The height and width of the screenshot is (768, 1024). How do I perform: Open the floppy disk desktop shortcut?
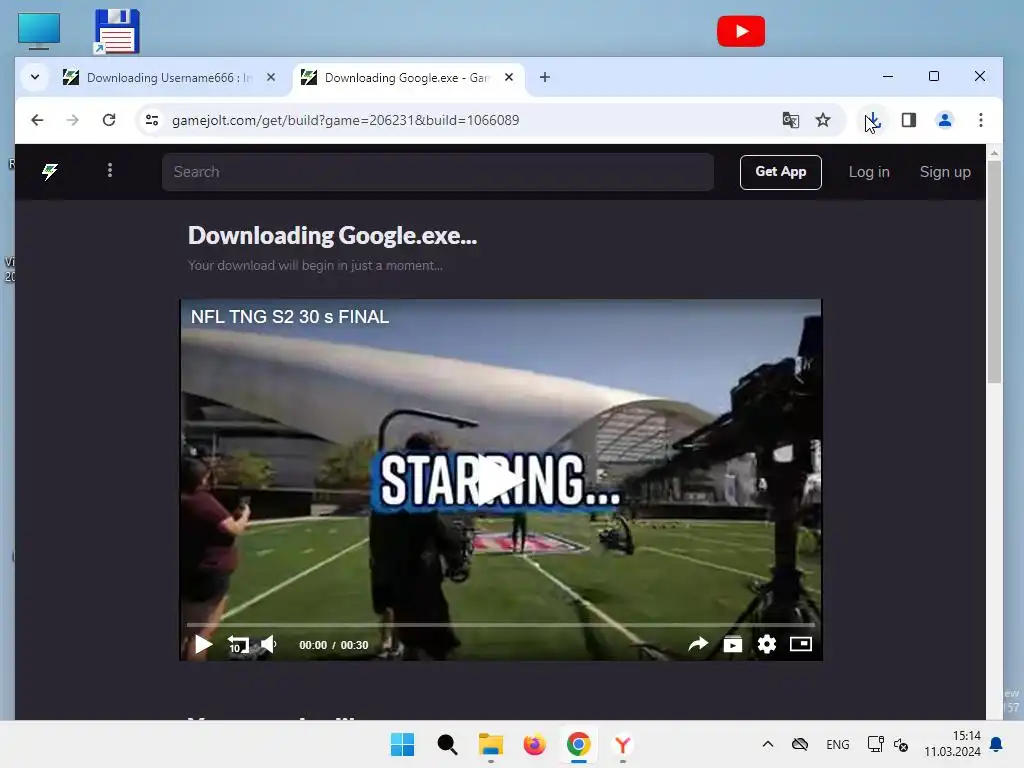pyautogui.click(x=117, y=31)
